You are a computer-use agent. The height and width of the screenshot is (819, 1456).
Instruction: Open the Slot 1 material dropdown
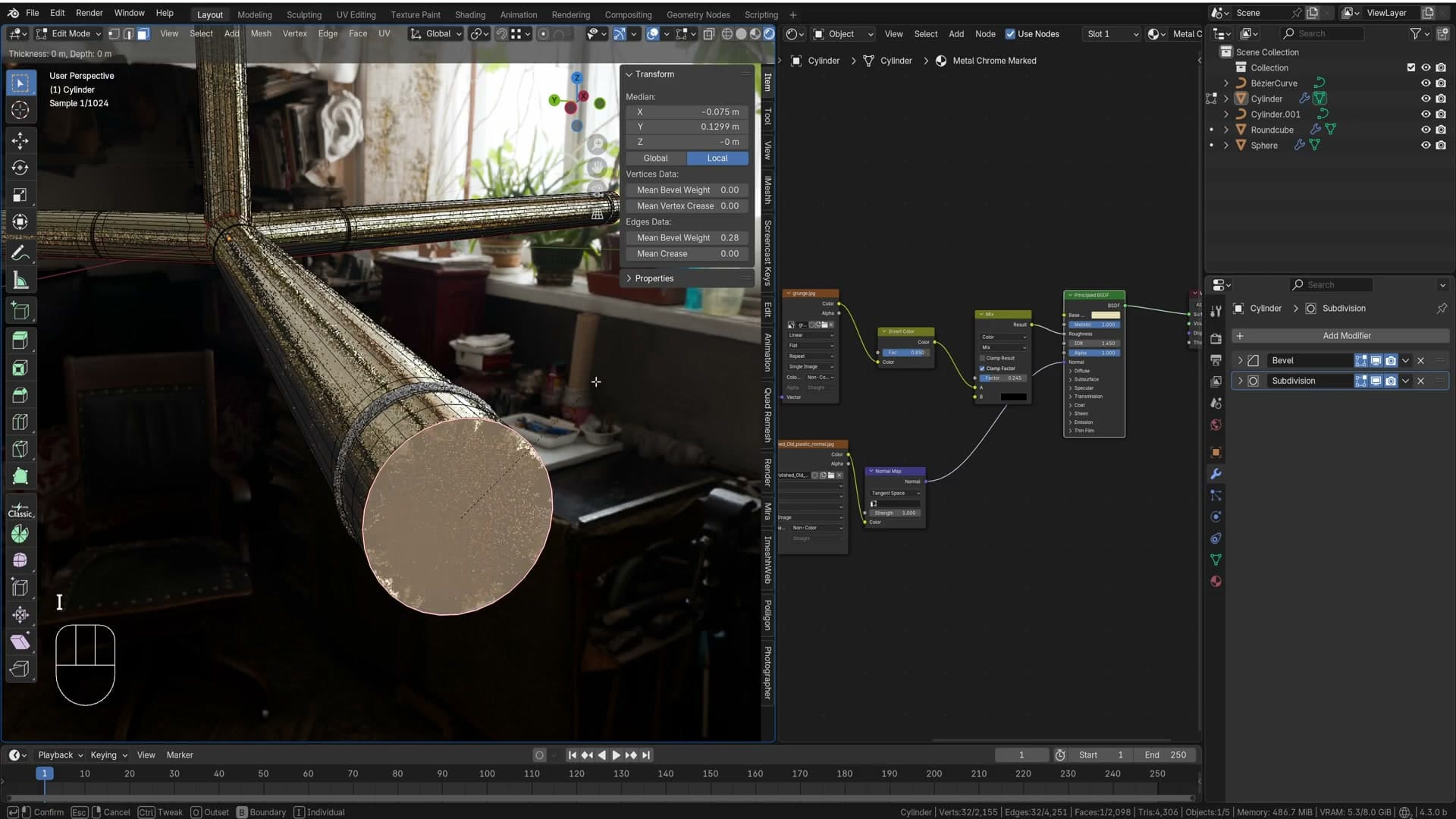pos(1111,34)
